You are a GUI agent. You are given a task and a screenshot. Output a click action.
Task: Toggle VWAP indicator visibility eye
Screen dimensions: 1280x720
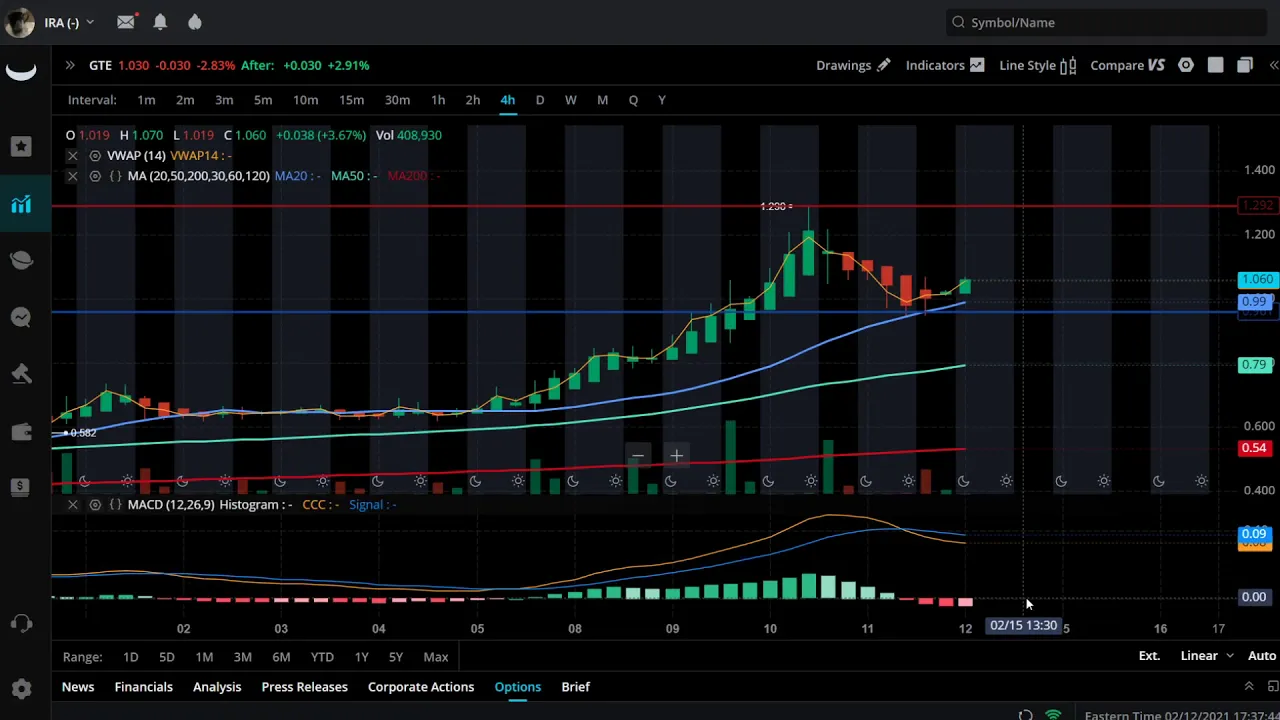click(x=95, y=156)
